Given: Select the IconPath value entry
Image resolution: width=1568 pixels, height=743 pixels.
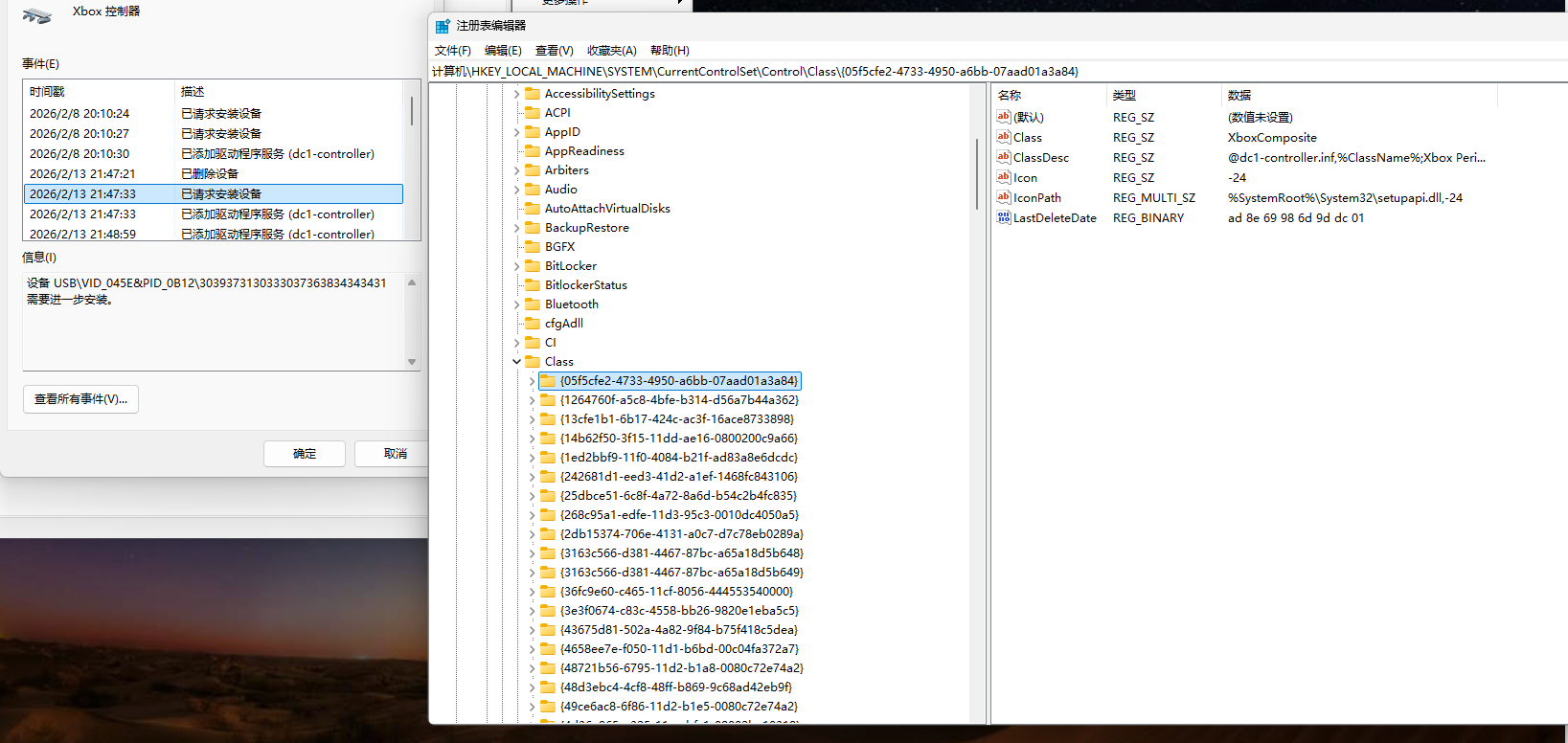Looking at the screenshot, I should click(x=1037, y=198).
